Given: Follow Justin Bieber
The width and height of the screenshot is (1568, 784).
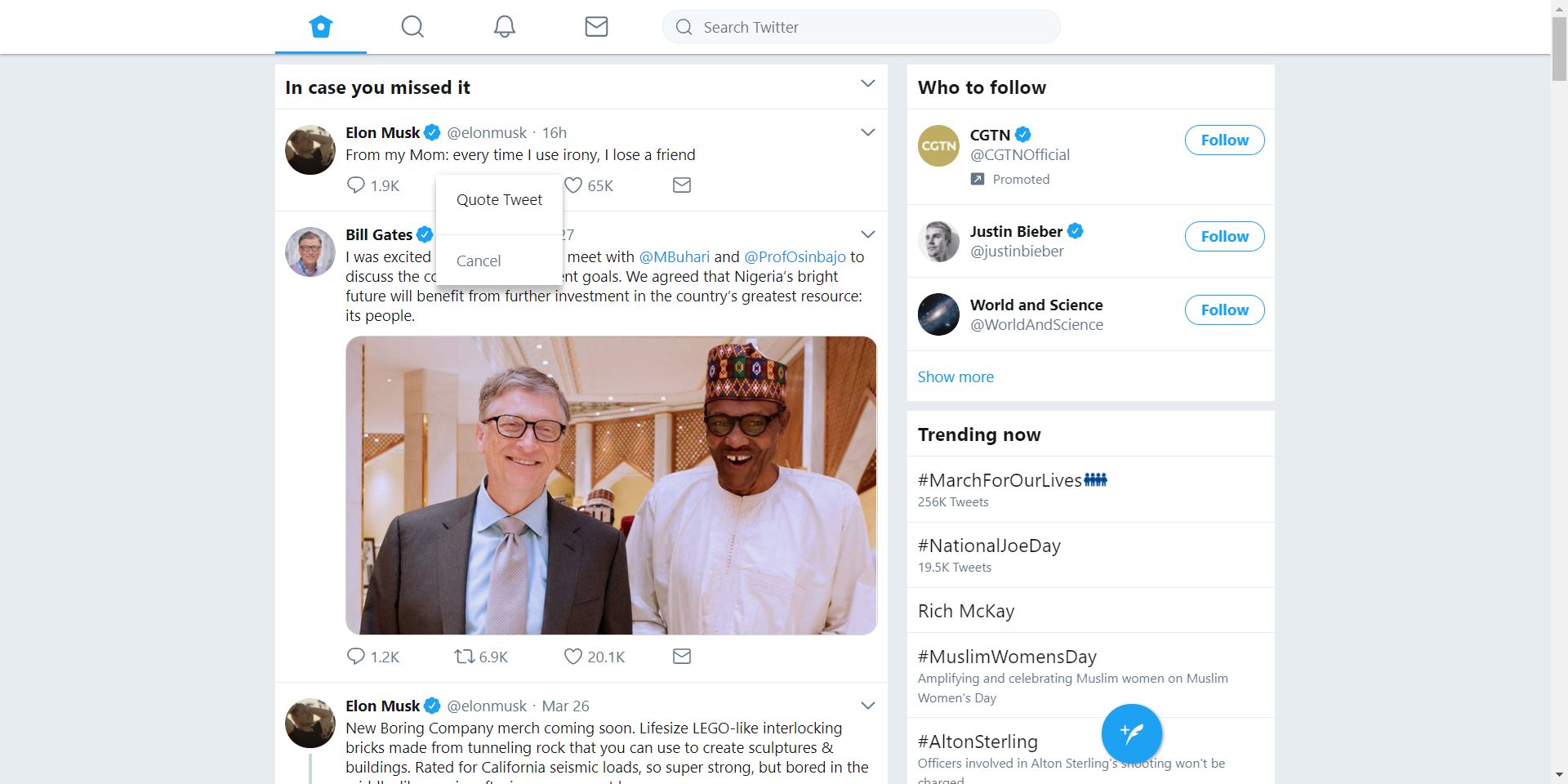Looking at the screenshot, I should [1224, 237].
